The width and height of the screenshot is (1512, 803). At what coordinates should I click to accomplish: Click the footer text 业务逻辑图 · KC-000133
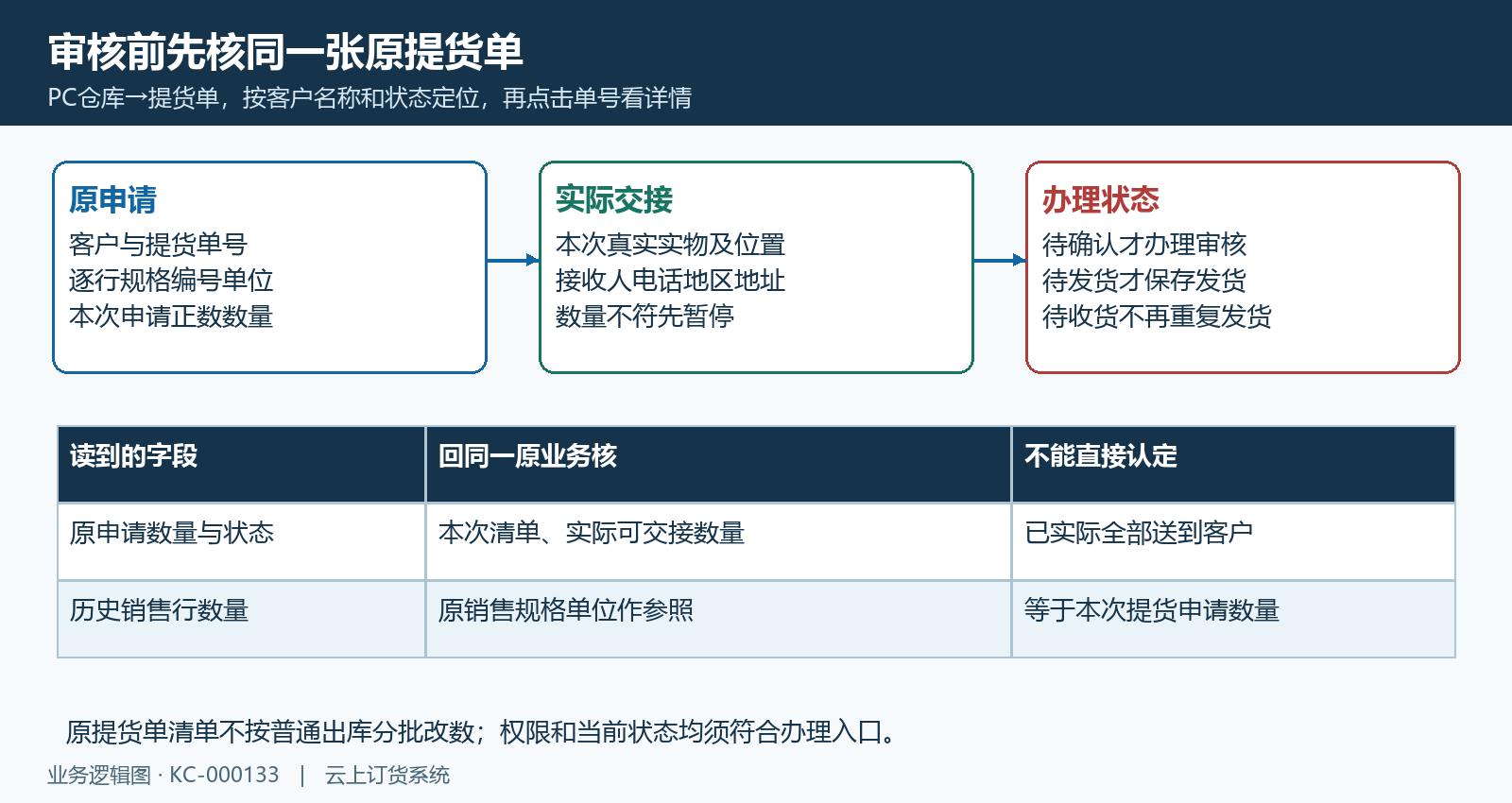click(163, 776)
